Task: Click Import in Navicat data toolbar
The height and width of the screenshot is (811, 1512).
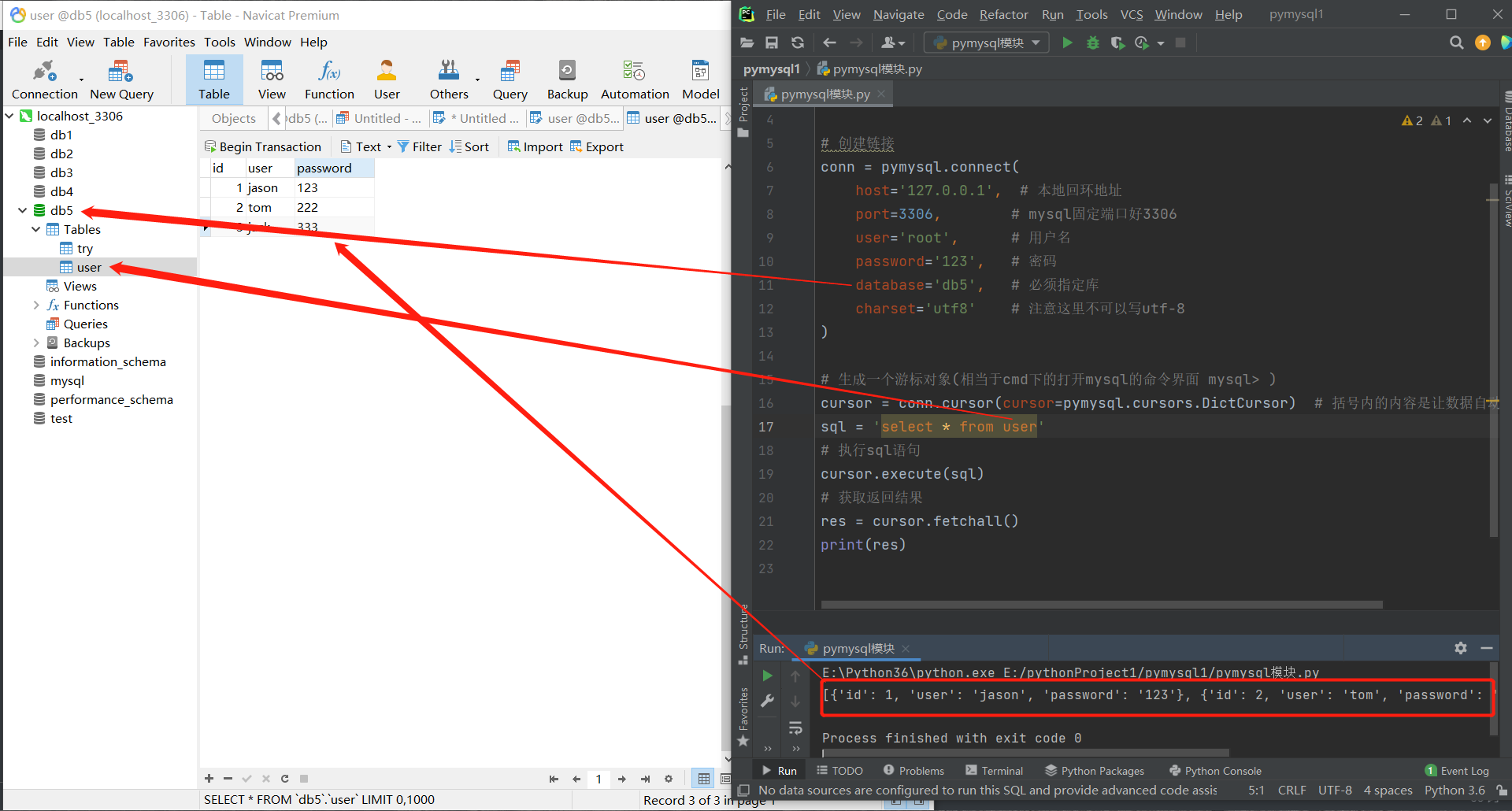Action: tap(535, 146)
